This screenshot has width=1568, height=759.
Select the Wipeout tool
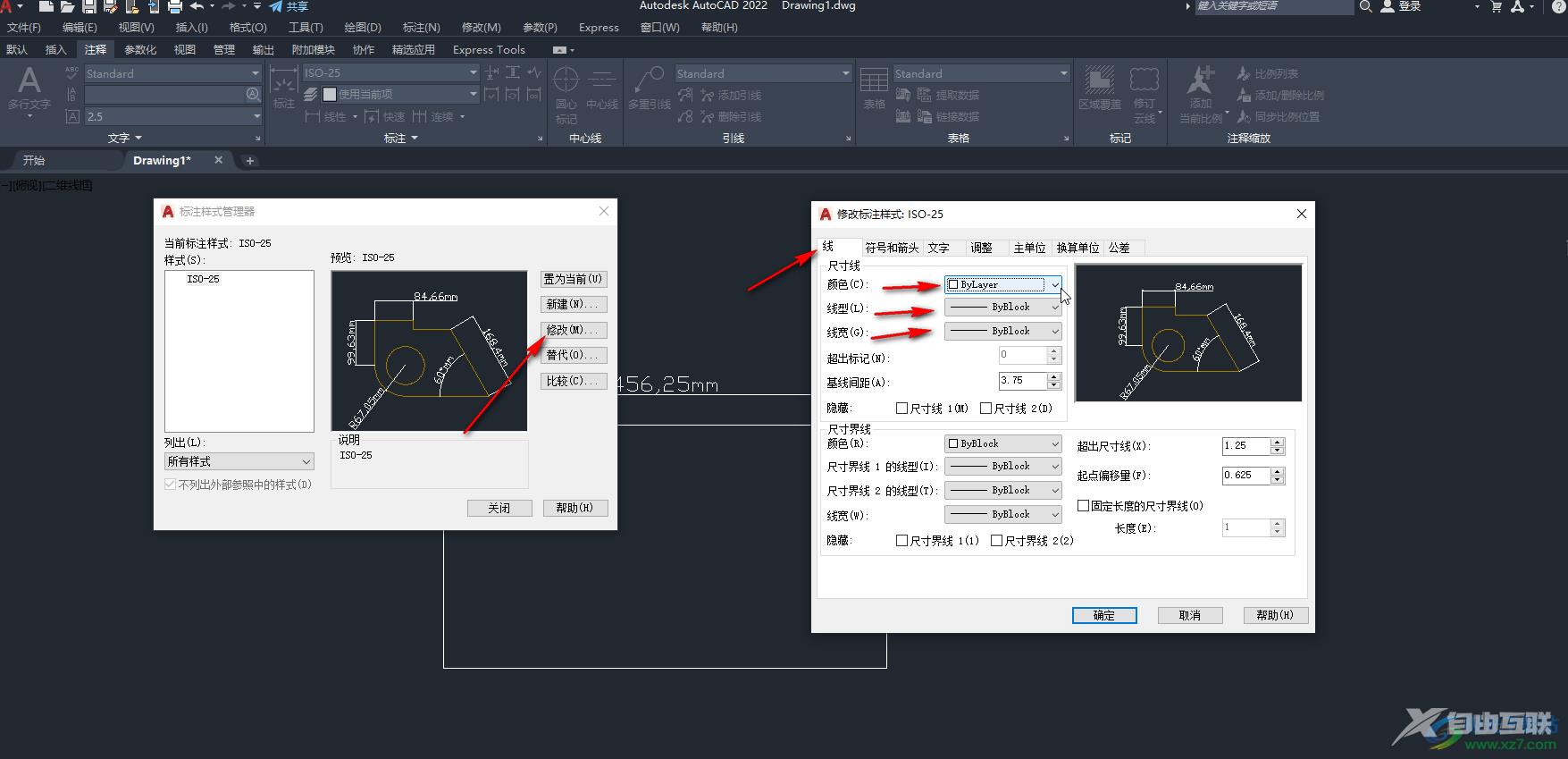click(x=1100, y=88)
